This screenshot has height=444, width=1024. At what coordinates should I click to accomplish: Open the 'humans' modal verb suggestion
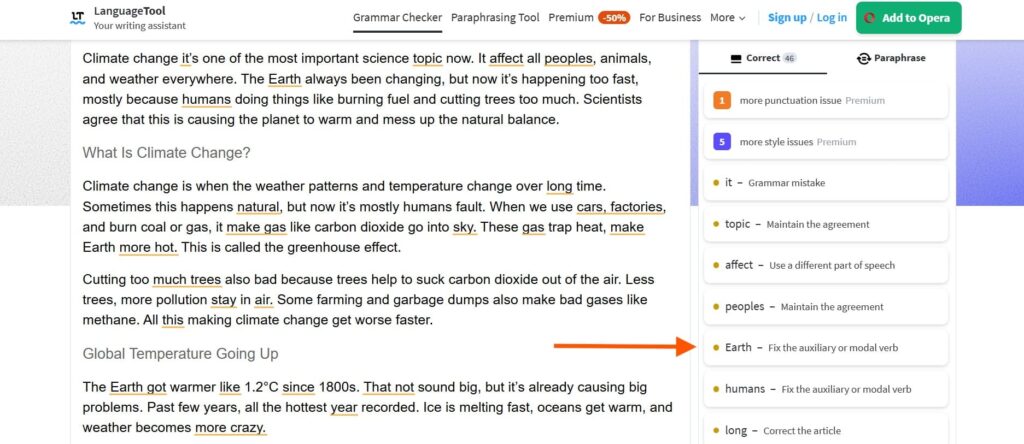click(x=825, y=389)
